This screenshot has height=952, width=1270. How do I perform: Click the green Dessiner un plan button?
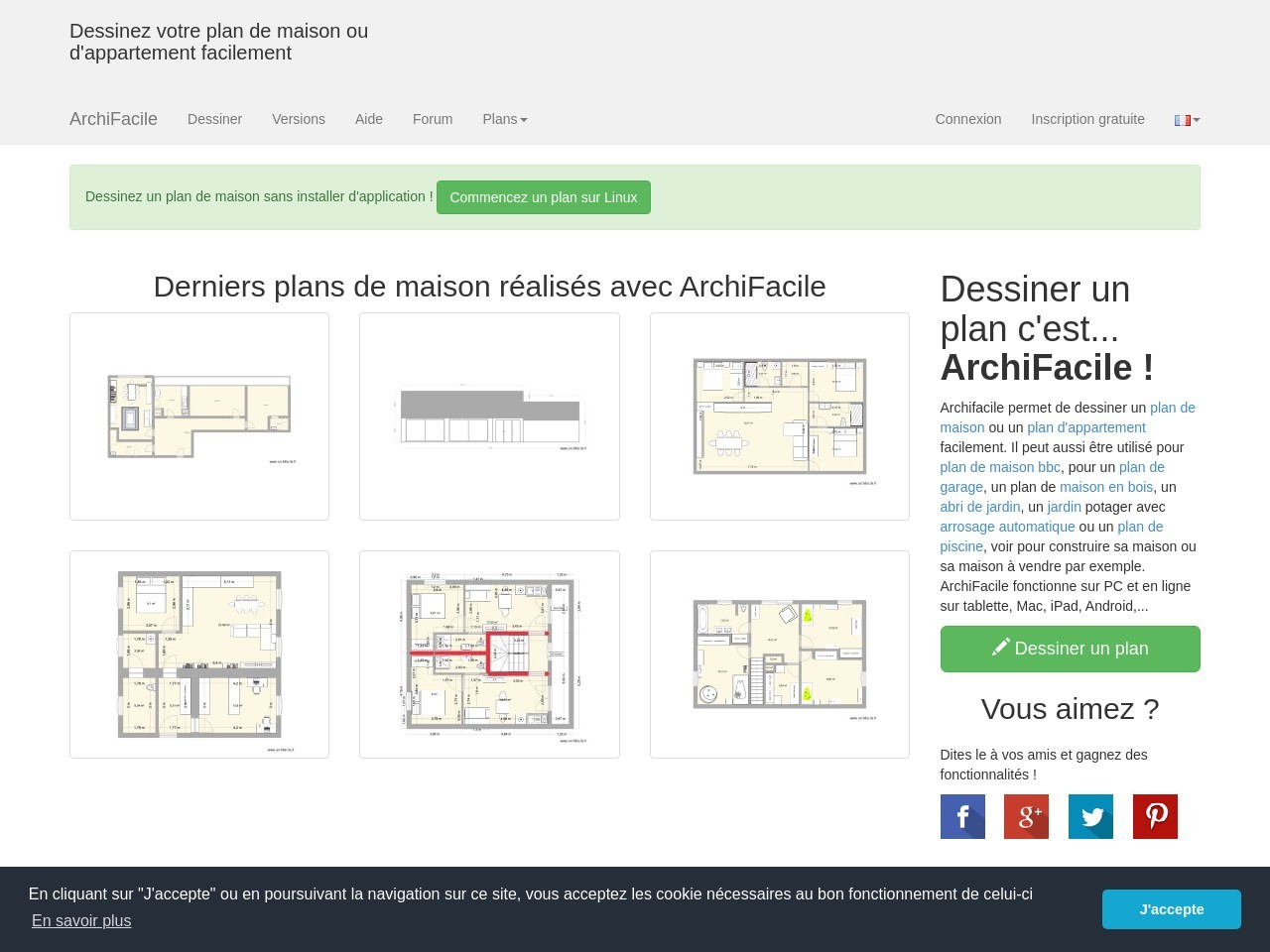pos(1071,649)
